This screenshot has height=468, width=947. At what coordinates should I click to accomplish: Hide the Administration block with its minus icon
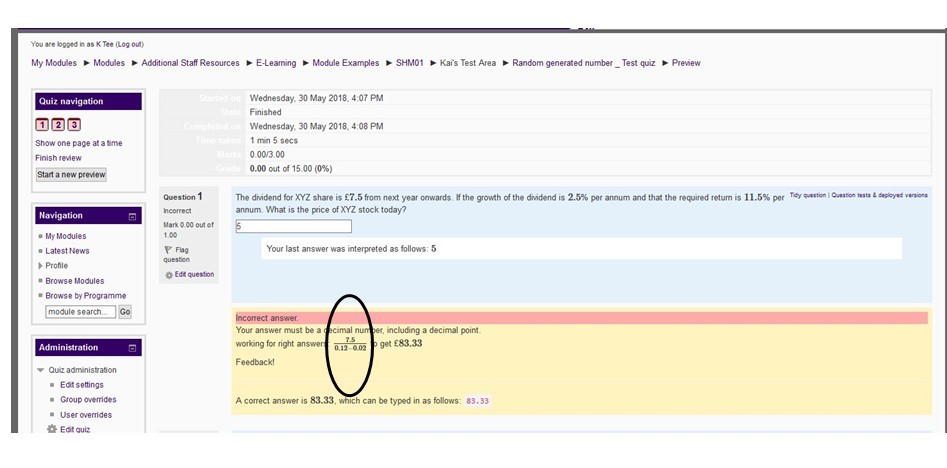point(133,348)
